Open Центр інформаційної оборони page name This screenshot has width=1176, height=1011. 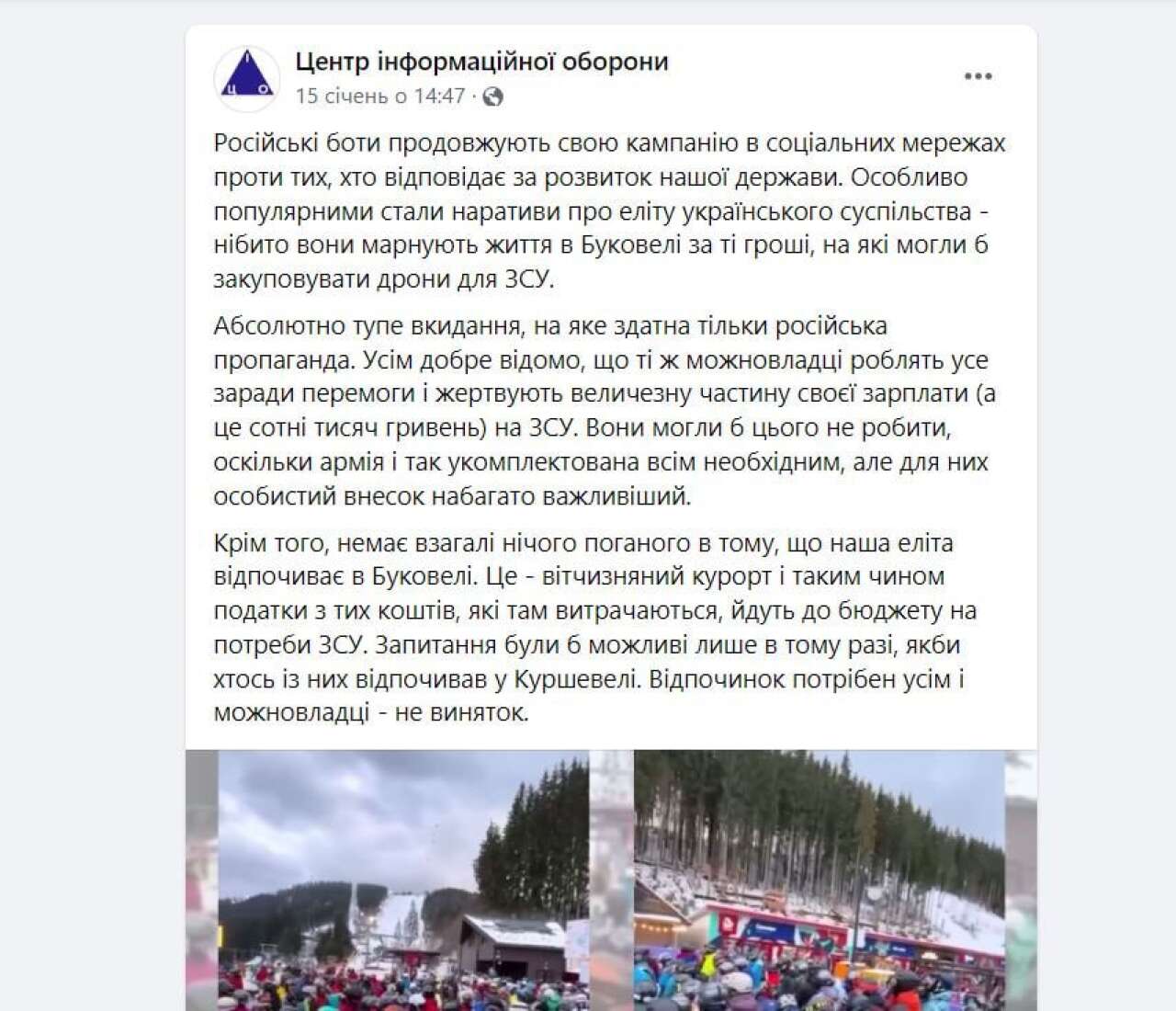(x=481, y=62)
